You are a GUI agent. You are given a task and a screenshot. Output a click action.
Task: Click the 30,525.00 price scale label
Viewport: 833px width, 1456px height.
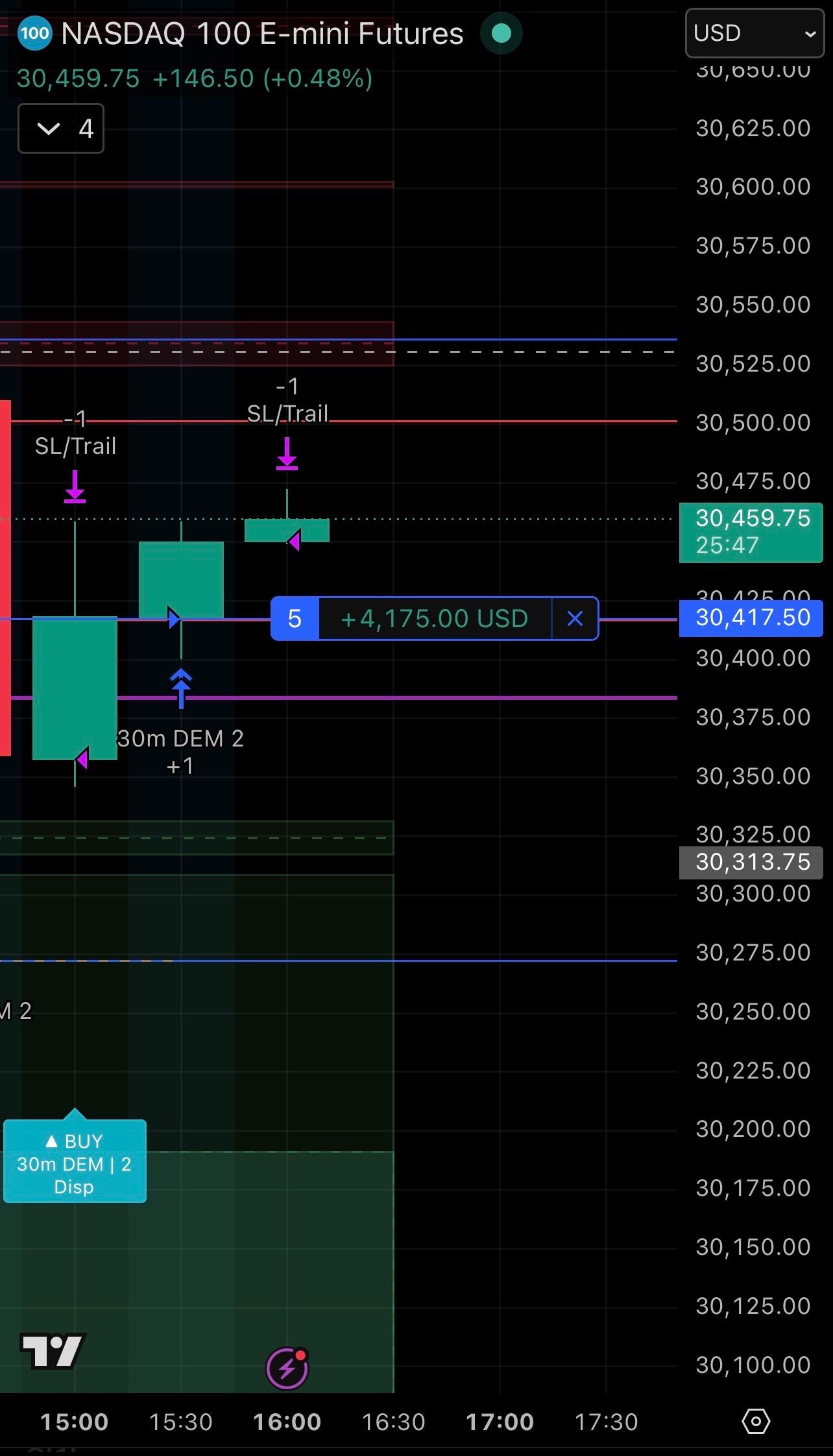click(753, 364)
